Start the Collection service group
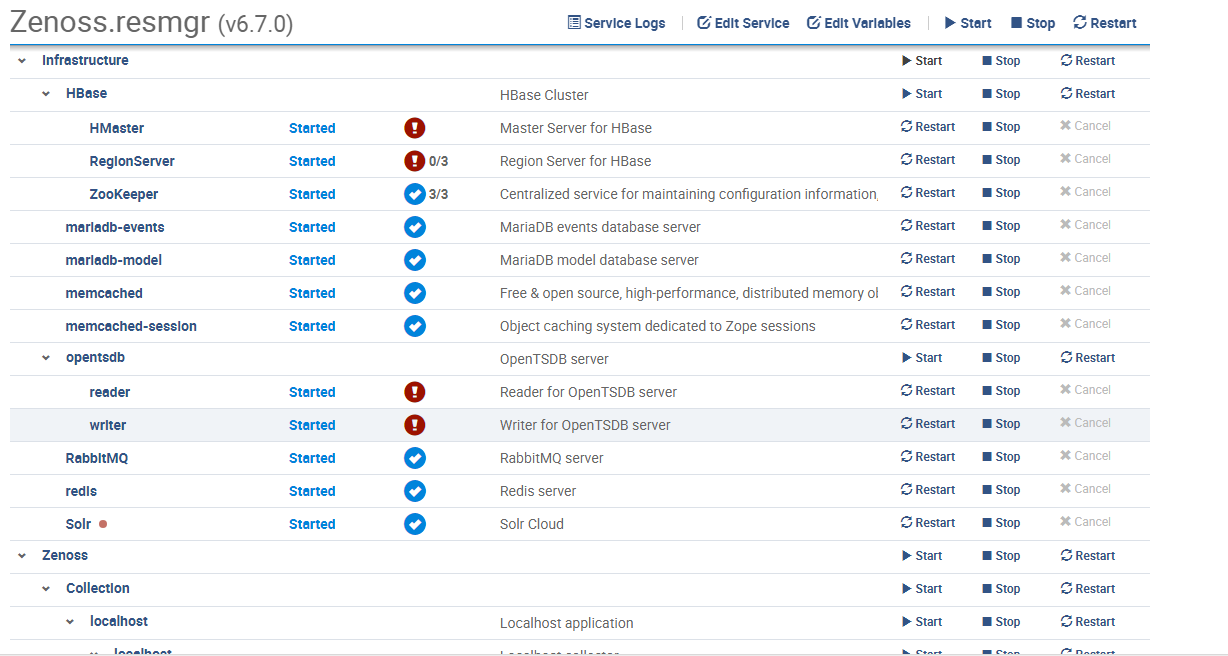Image resolution: width=1228 pixels, height=656 pixels. click(x=921, y=588)
